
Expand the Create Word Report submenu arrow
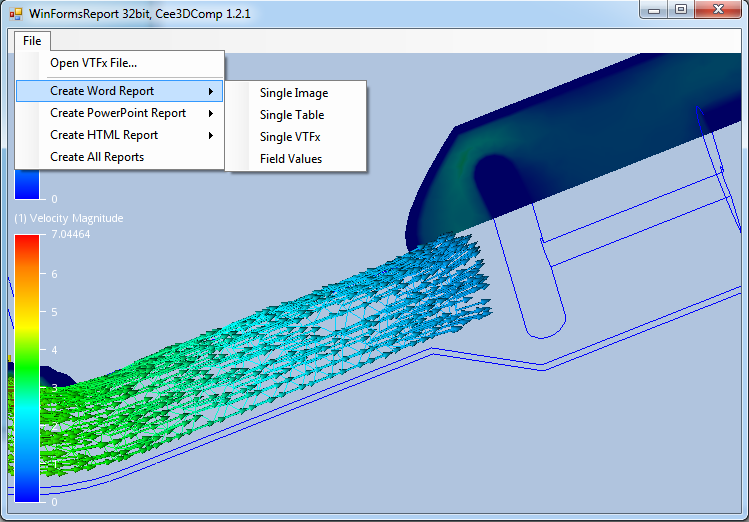coord(211,91)
